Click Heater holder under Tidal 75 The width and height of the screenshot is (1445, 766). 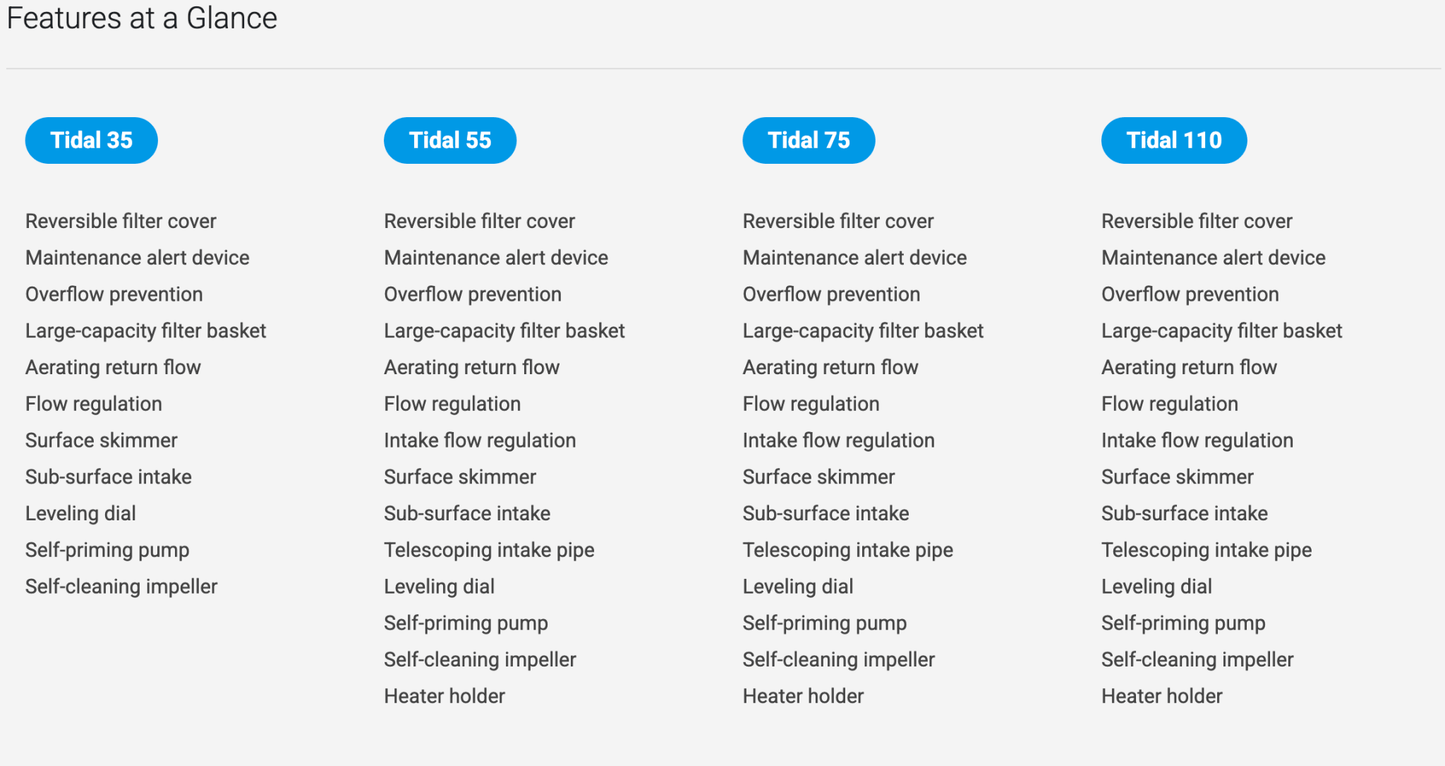click(x=803, y=696)
